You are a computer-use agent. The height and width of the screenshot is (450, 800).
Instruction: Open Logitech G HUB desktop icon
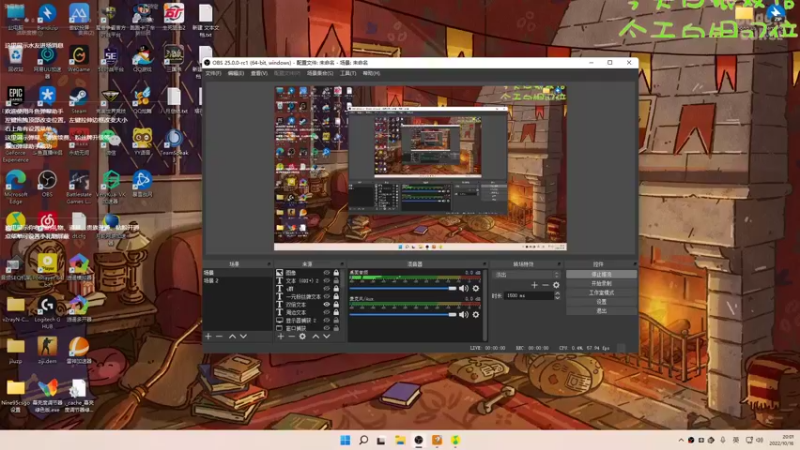pos(47,312)
